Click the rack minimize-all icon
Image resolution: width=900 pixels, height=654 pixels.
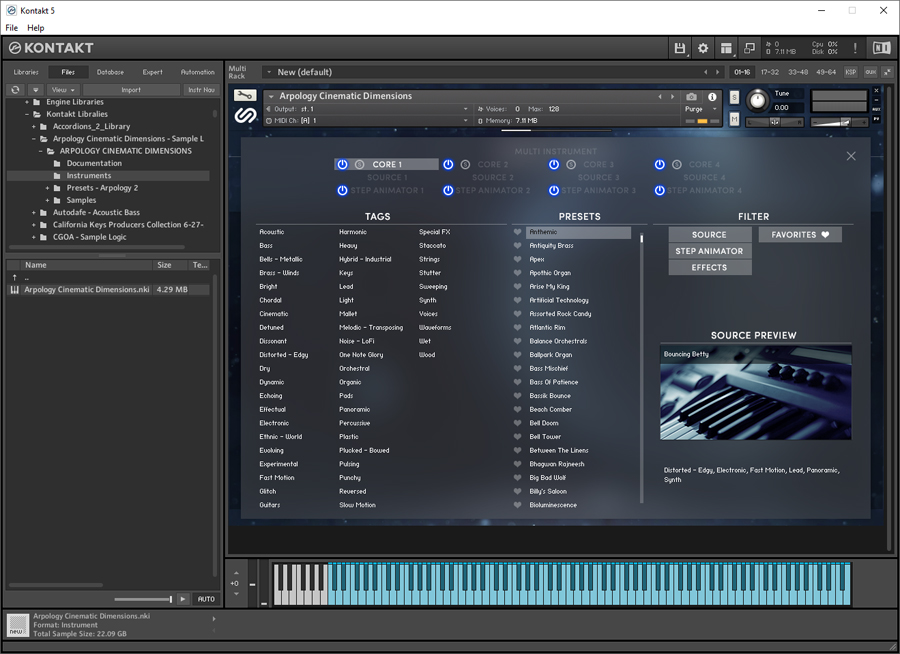coord(887,72)
